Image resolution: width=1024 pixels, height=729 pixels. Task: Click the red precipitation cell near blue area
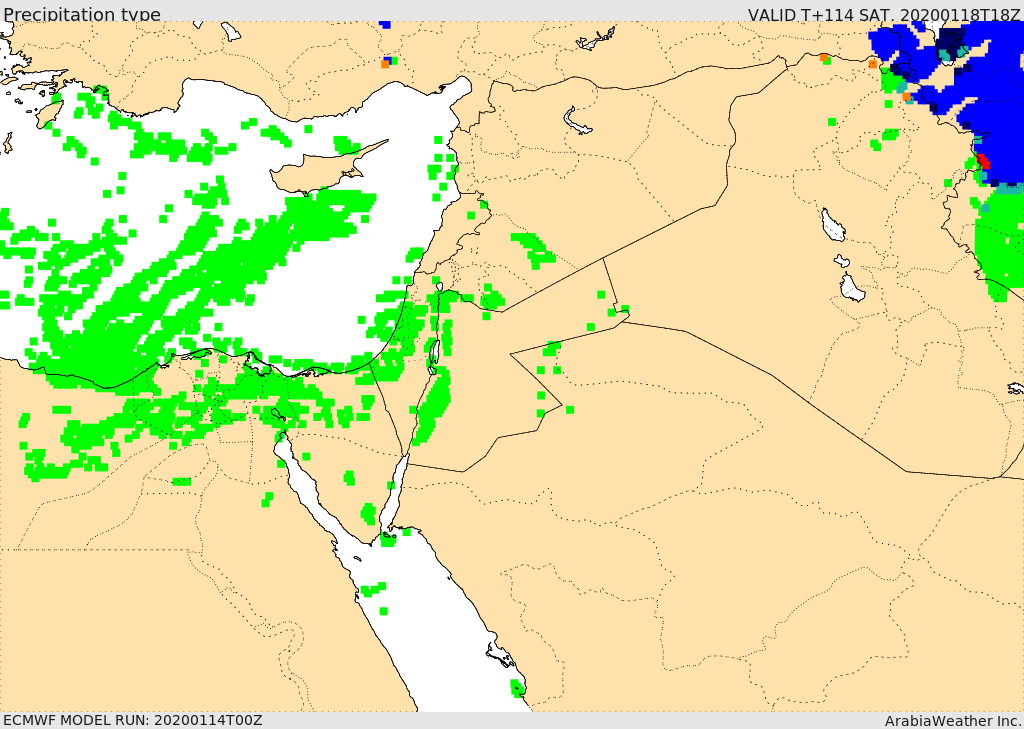(x=983, y=161)
